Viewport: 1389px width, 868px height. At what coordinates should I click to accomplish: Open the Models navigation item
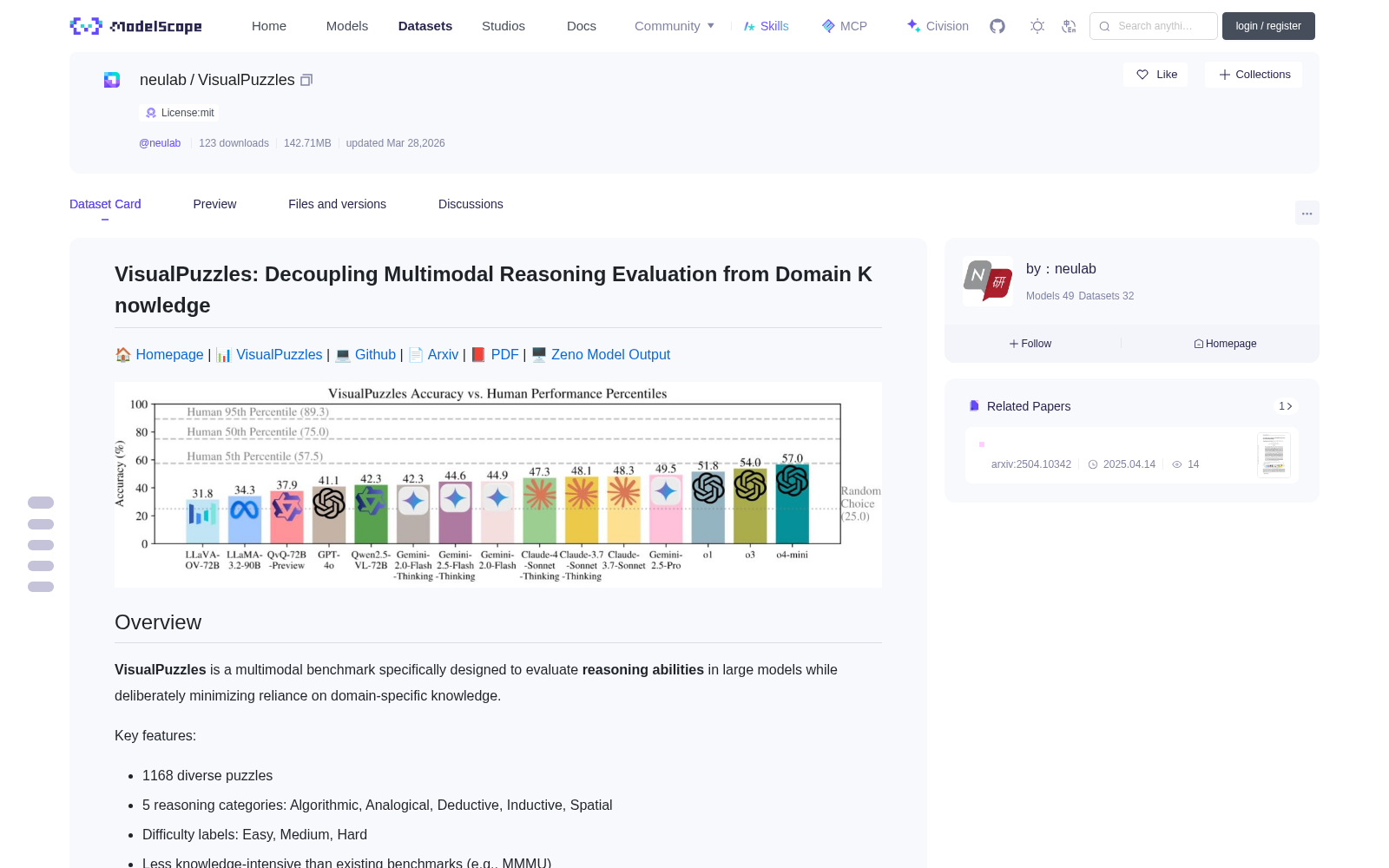(347, 26)
